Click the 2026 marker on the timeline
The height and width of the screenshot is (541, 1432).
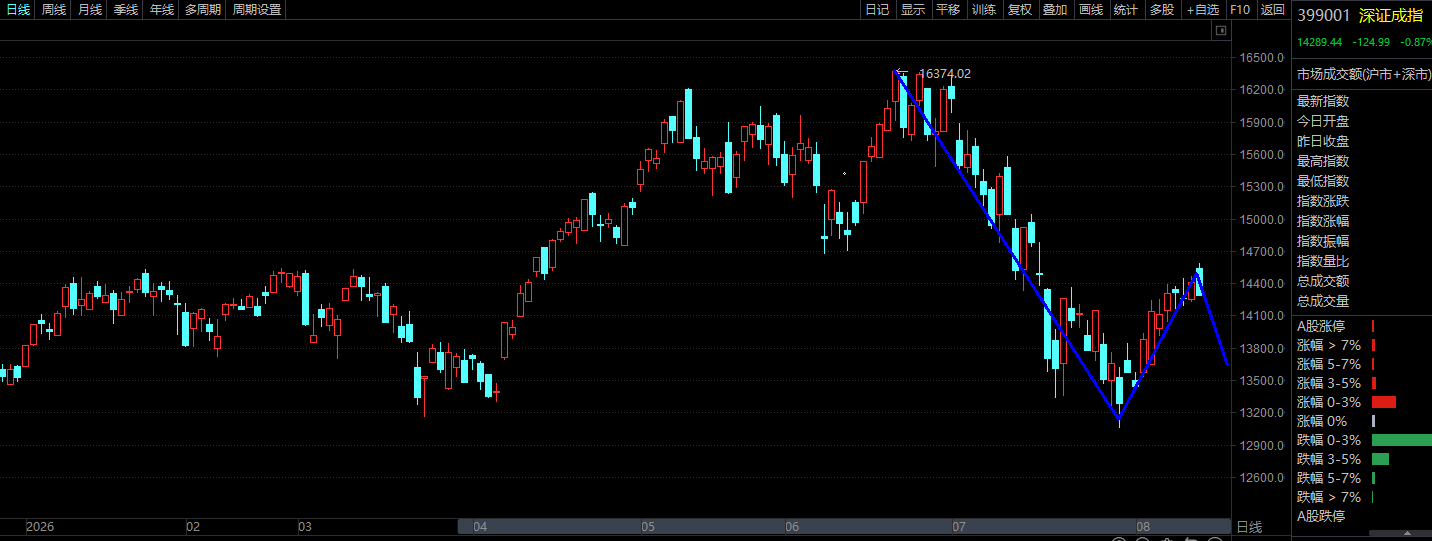pos(40,526)
